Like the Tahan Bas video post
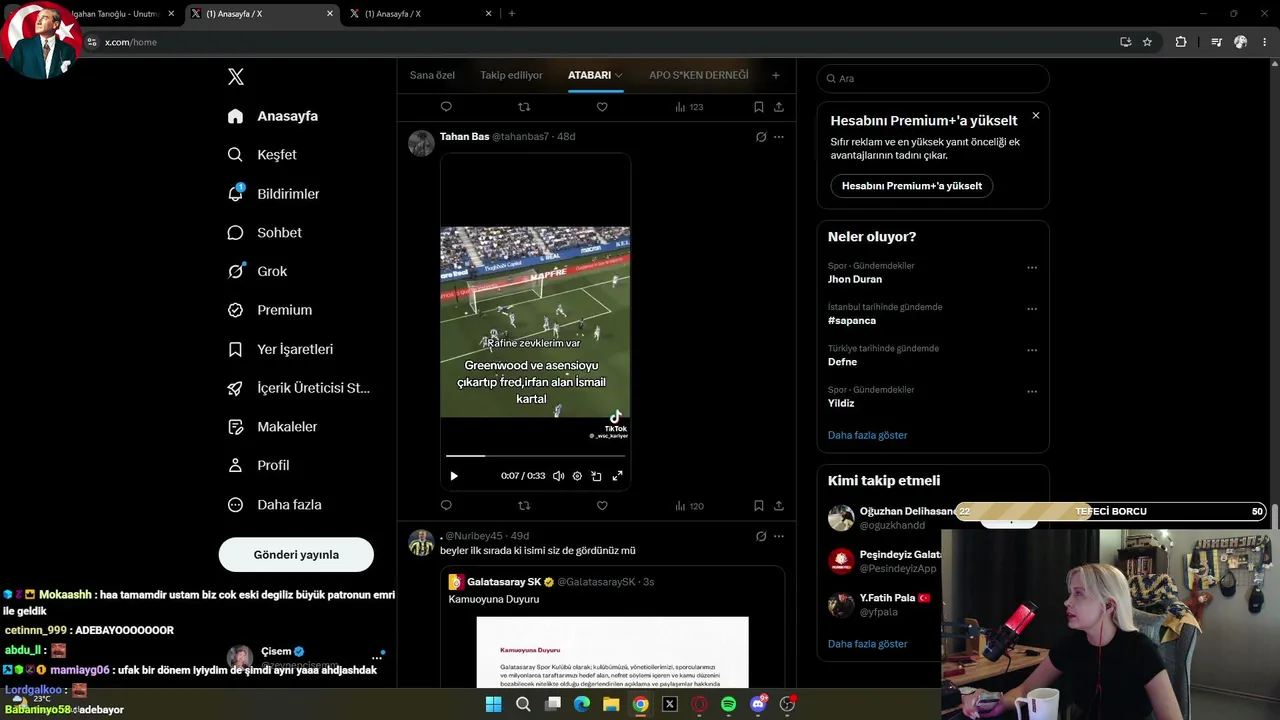Viewport: 1280px width, 720px height. click(602, 506)
